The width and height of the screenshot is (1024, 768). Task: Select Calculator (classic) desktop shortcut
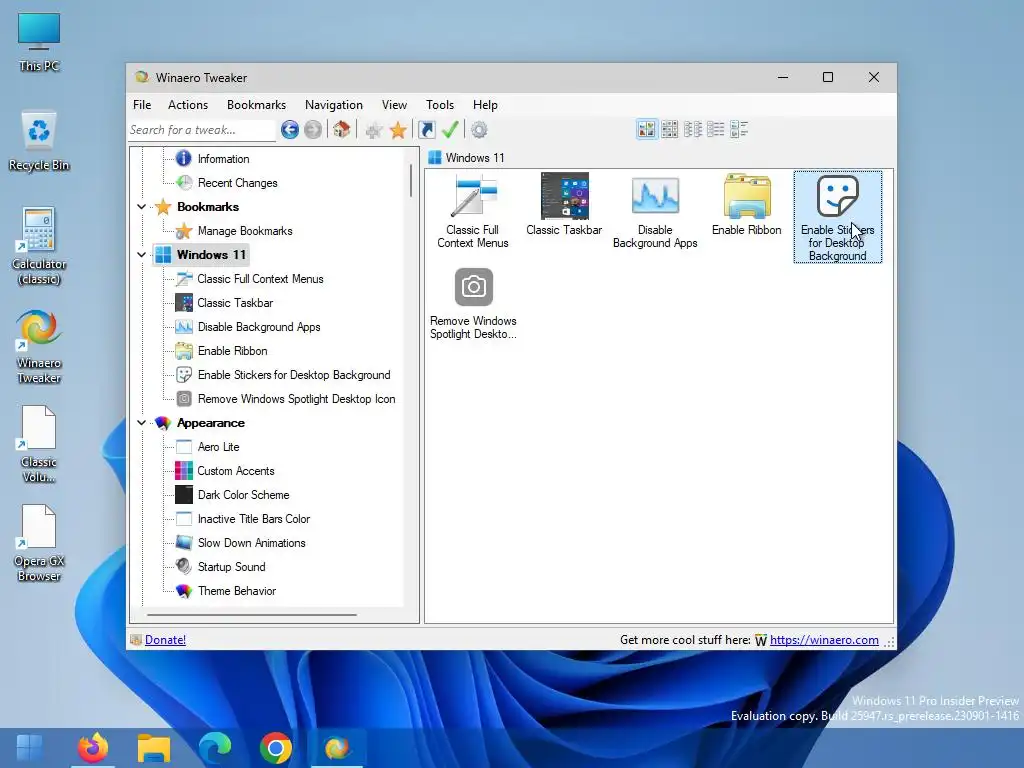click(x=39, y=247)
